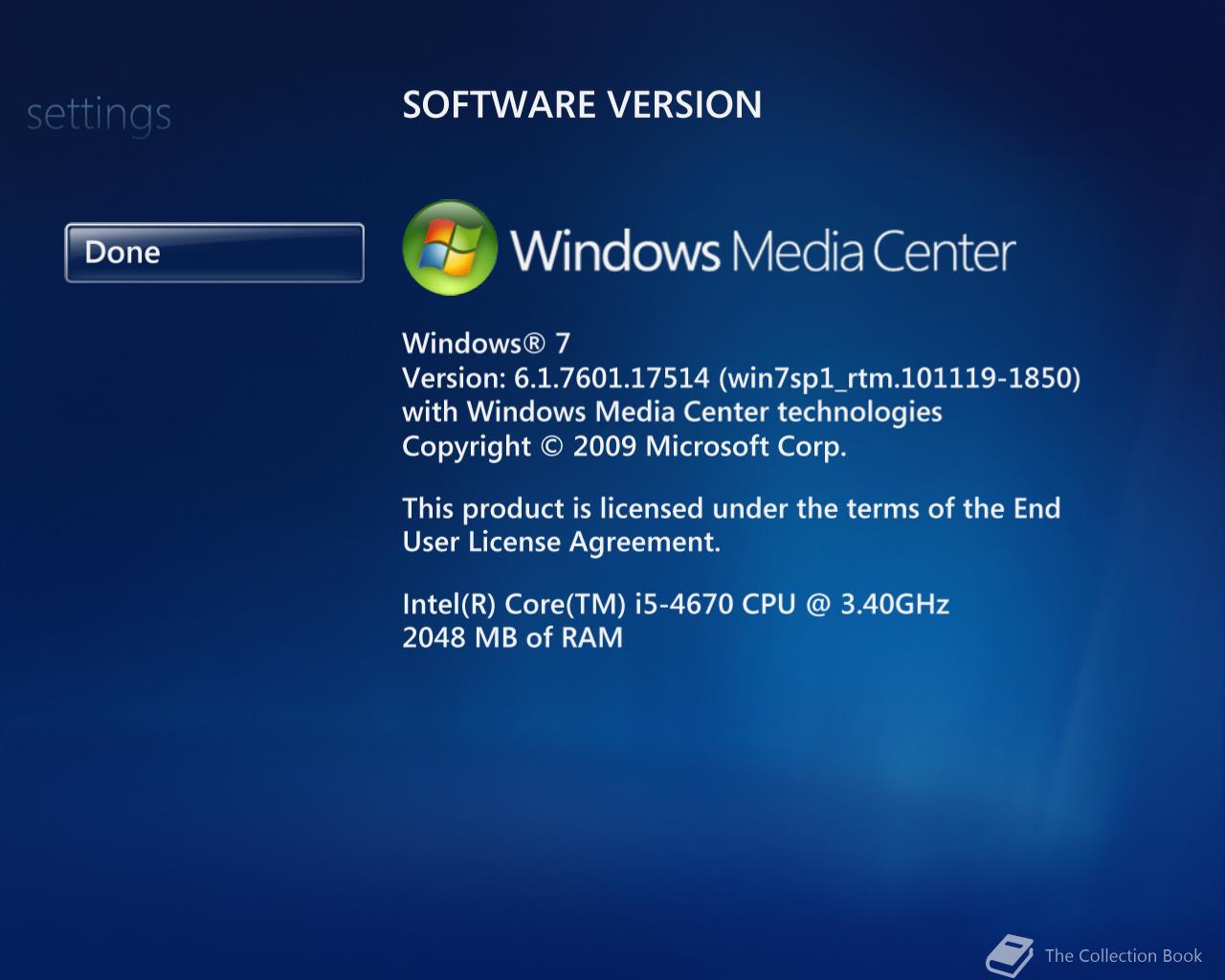This screenshot has width=1225, height=980.
Task: Click the End User License Agreement sentence
Action: [x=731, y=524]
